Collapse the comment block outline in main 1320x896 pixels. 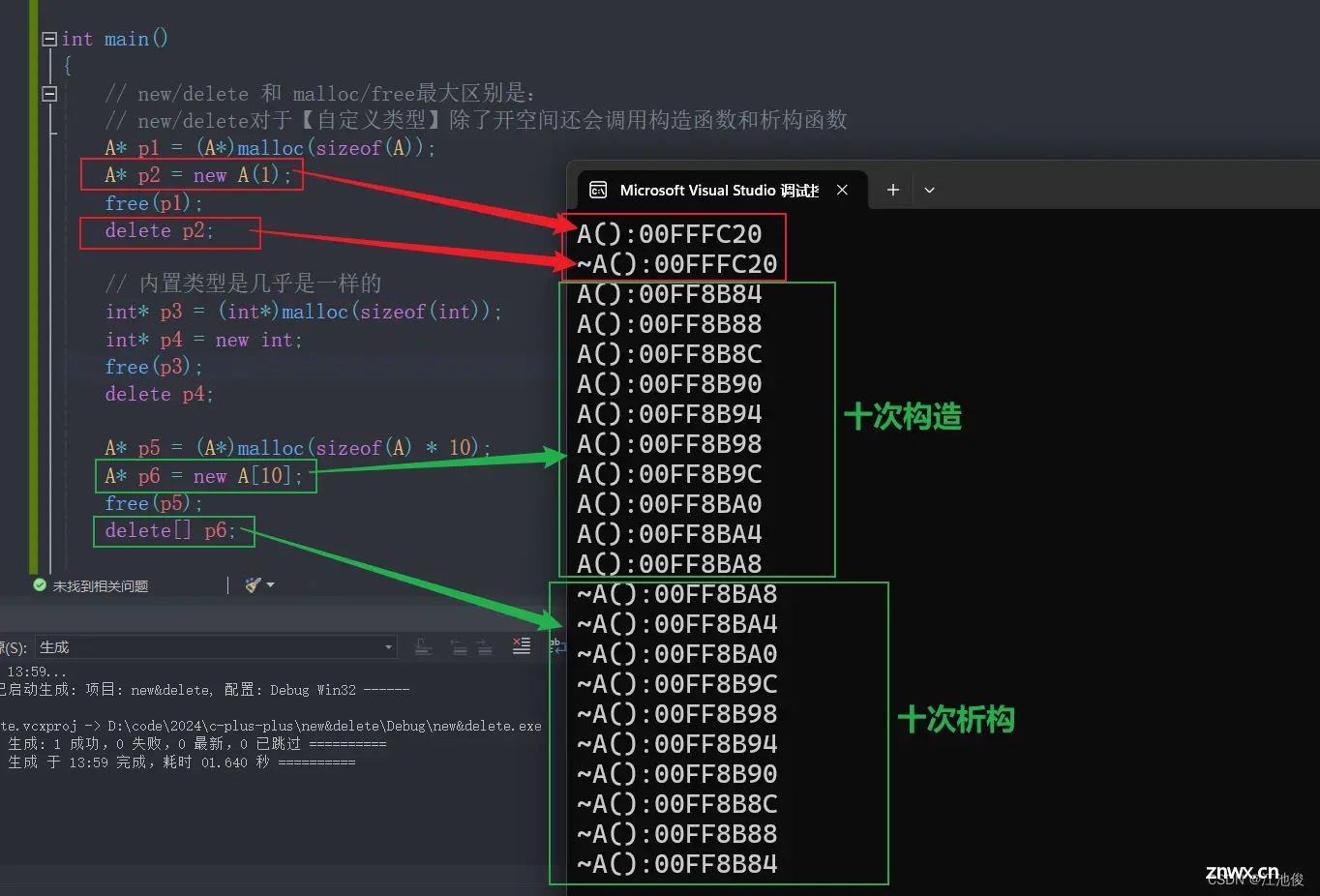(49, 94)
